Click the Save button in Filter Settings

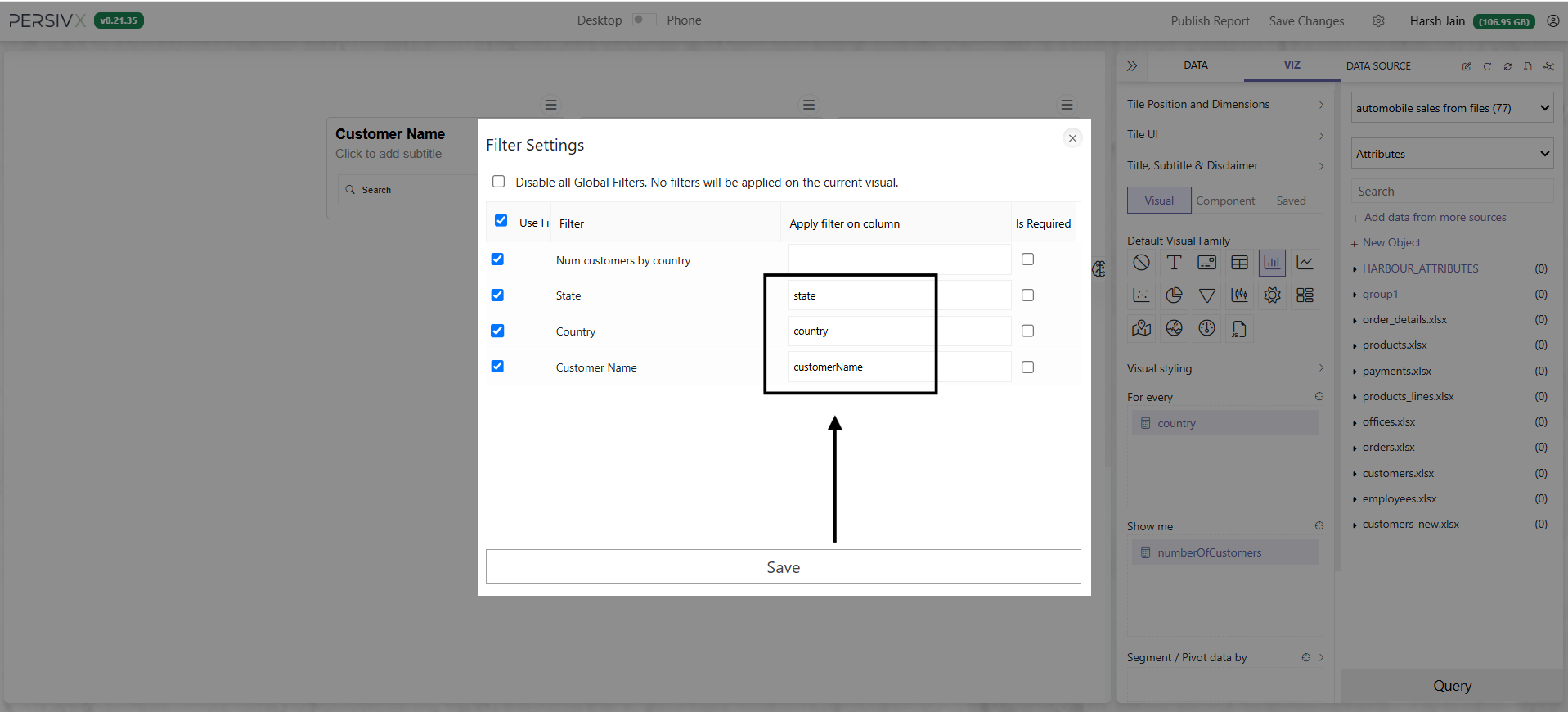click(x=783, y=566)
